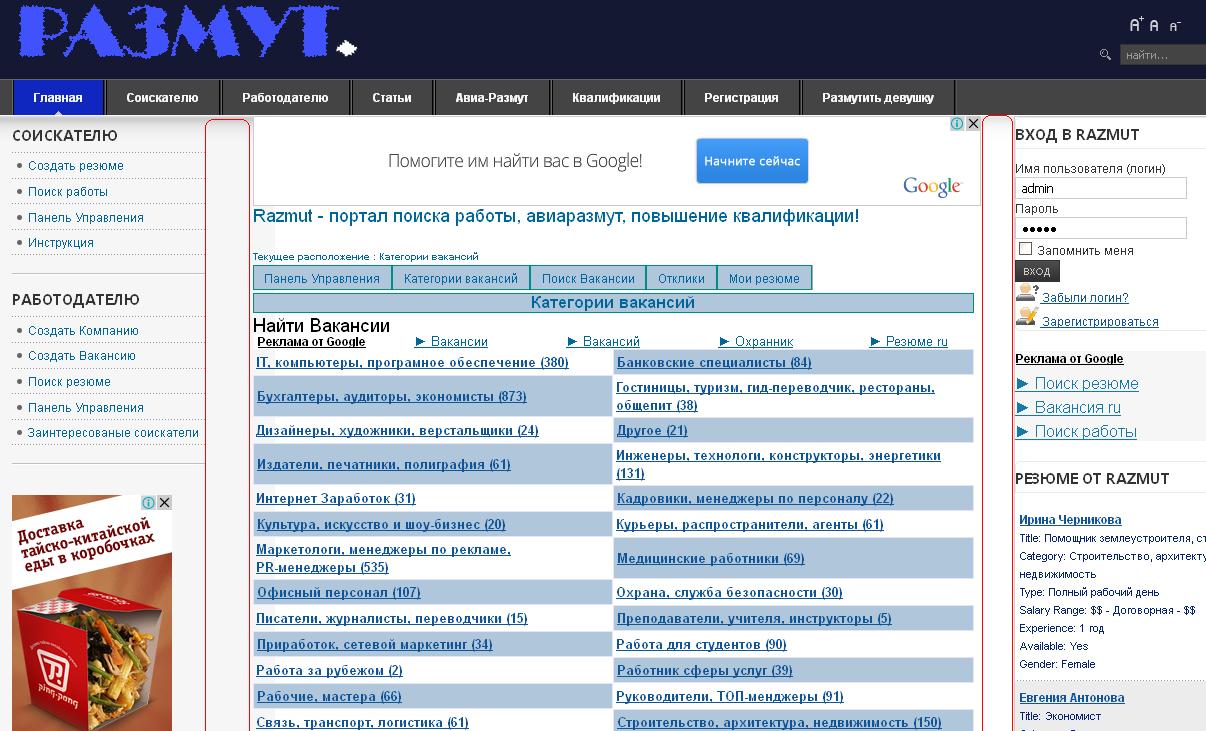Screen dimensions: 1206x731
Task: Focus the search 'найти...' field
Action: 1163,55
